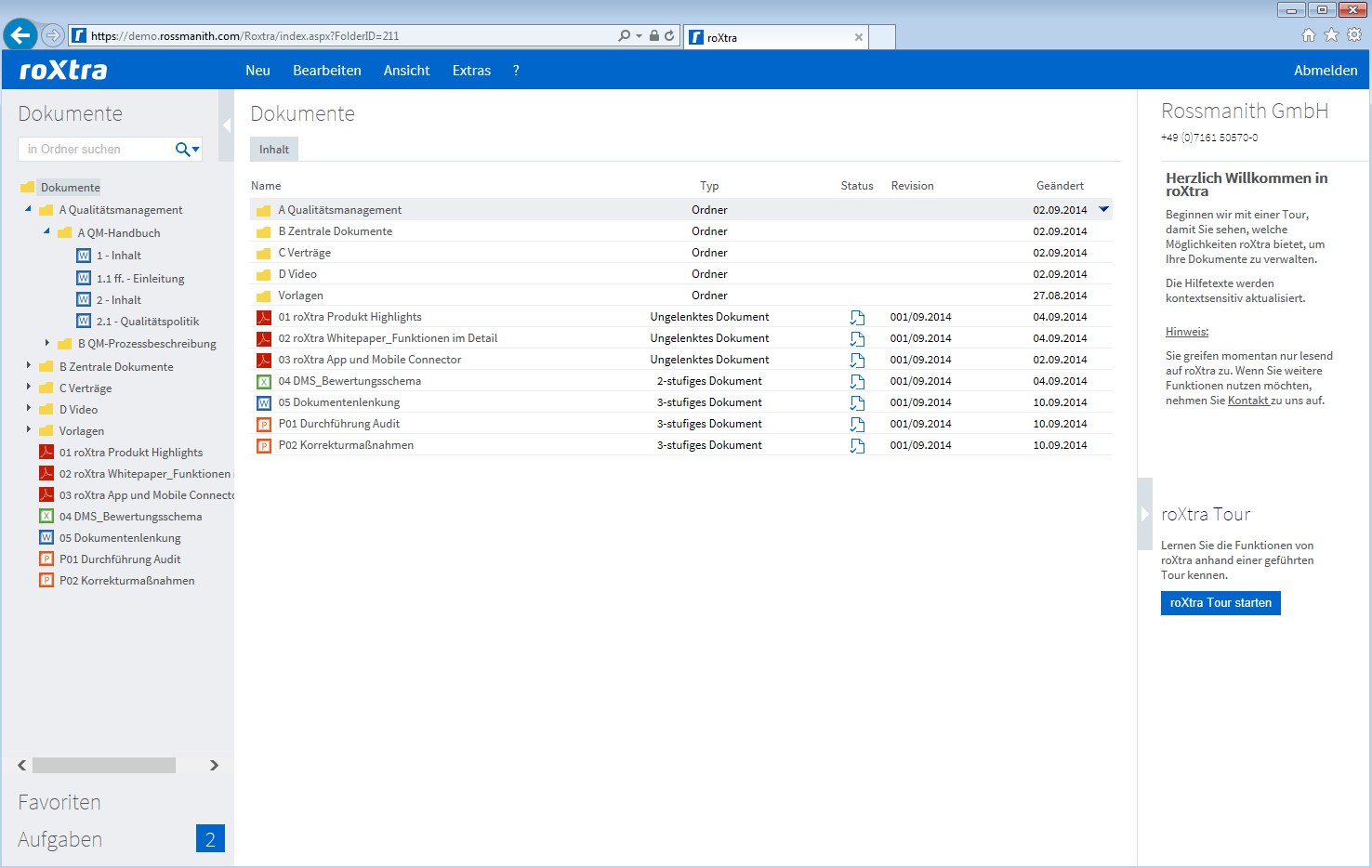
Task: Click folder icon of B Zentrale Dokumente in list
Action: pyautogui.click(x=264, y=232)
